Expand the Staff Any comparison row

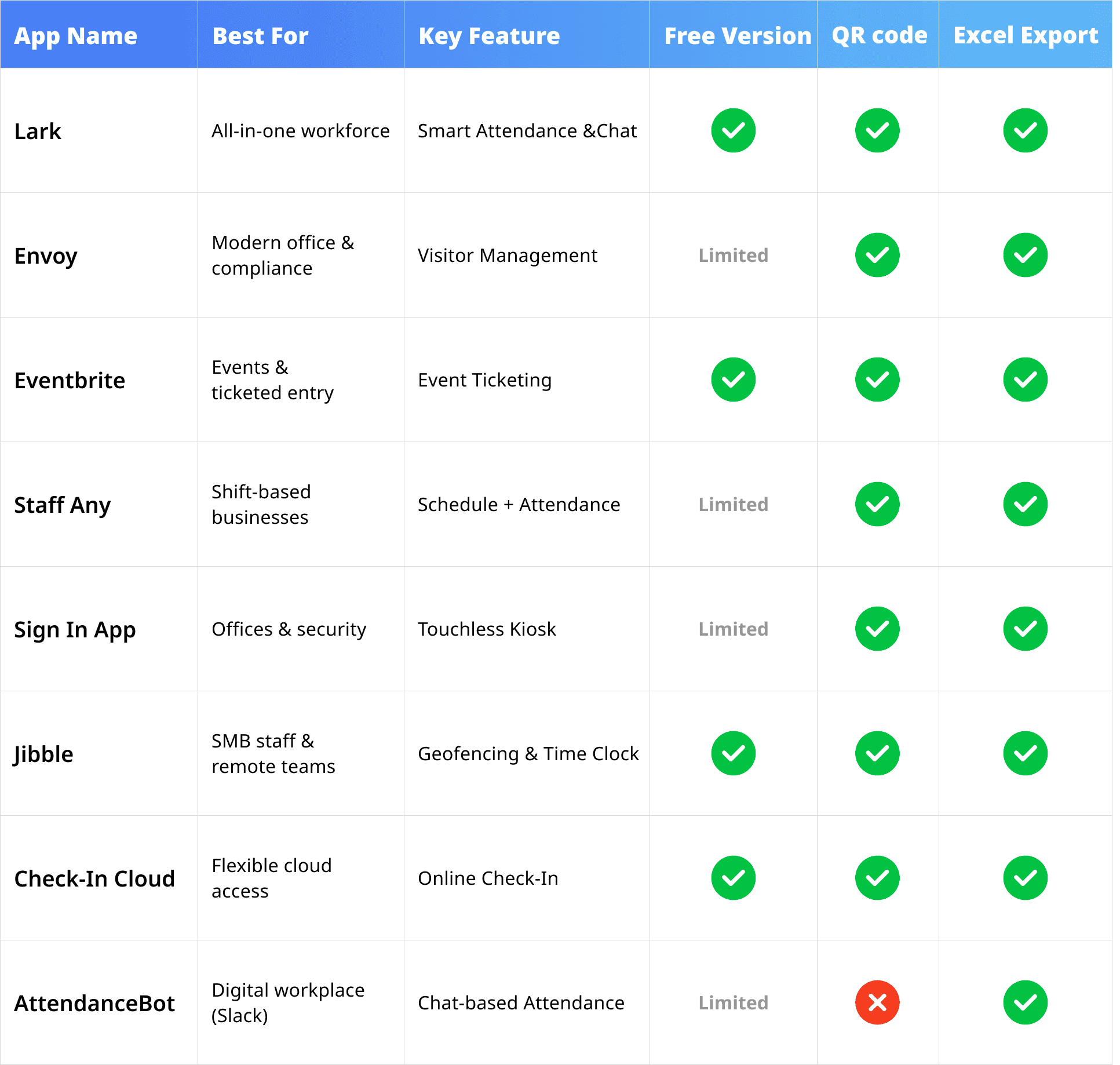(x=63, y=505)
